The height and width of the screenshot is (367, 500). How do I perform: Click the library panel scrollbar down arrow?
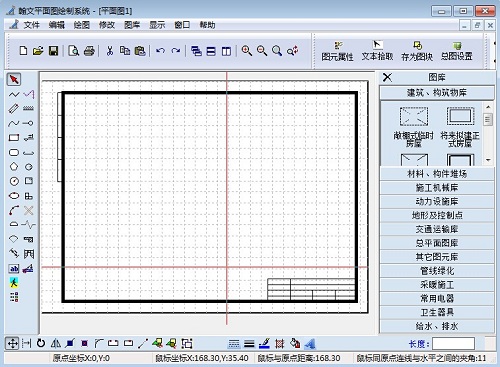click(488, 160)
